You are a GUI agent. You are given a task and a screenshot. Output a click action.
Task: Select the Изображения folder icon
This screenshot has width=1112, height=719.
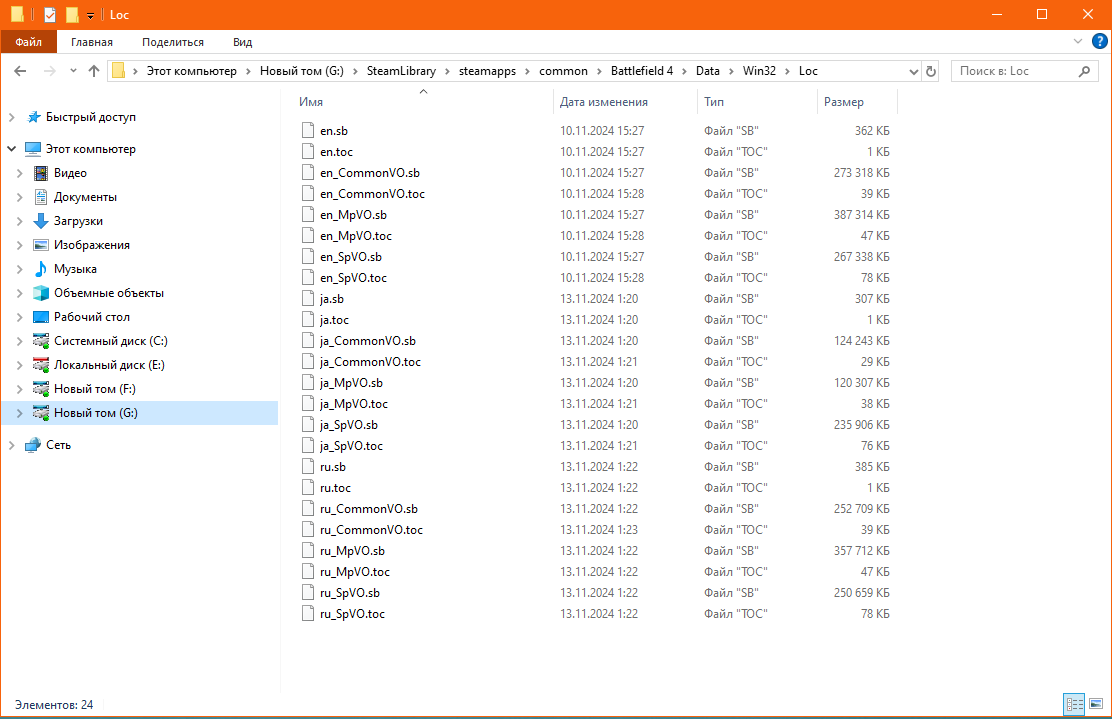41,245
